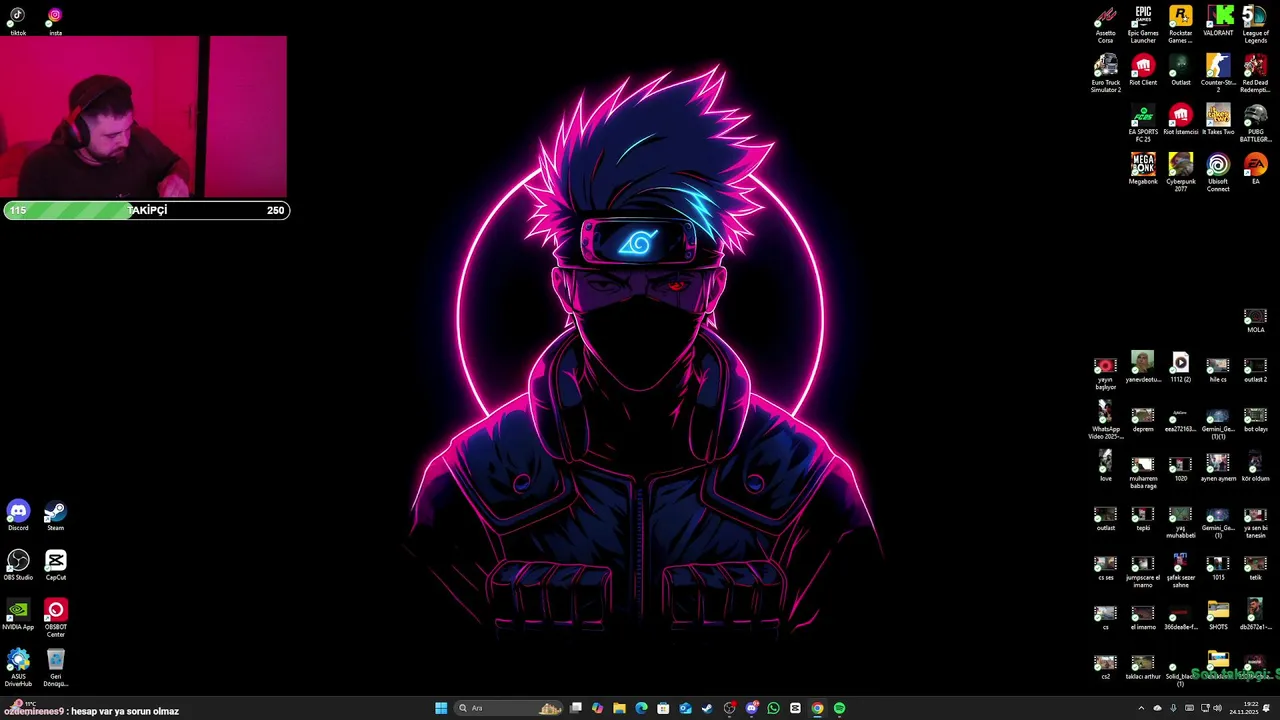This screenshot has width=1280, height=720.
Task: Open the Ubisoft Connect icon
Action: pyautogui.click(x=1218, y=173)
